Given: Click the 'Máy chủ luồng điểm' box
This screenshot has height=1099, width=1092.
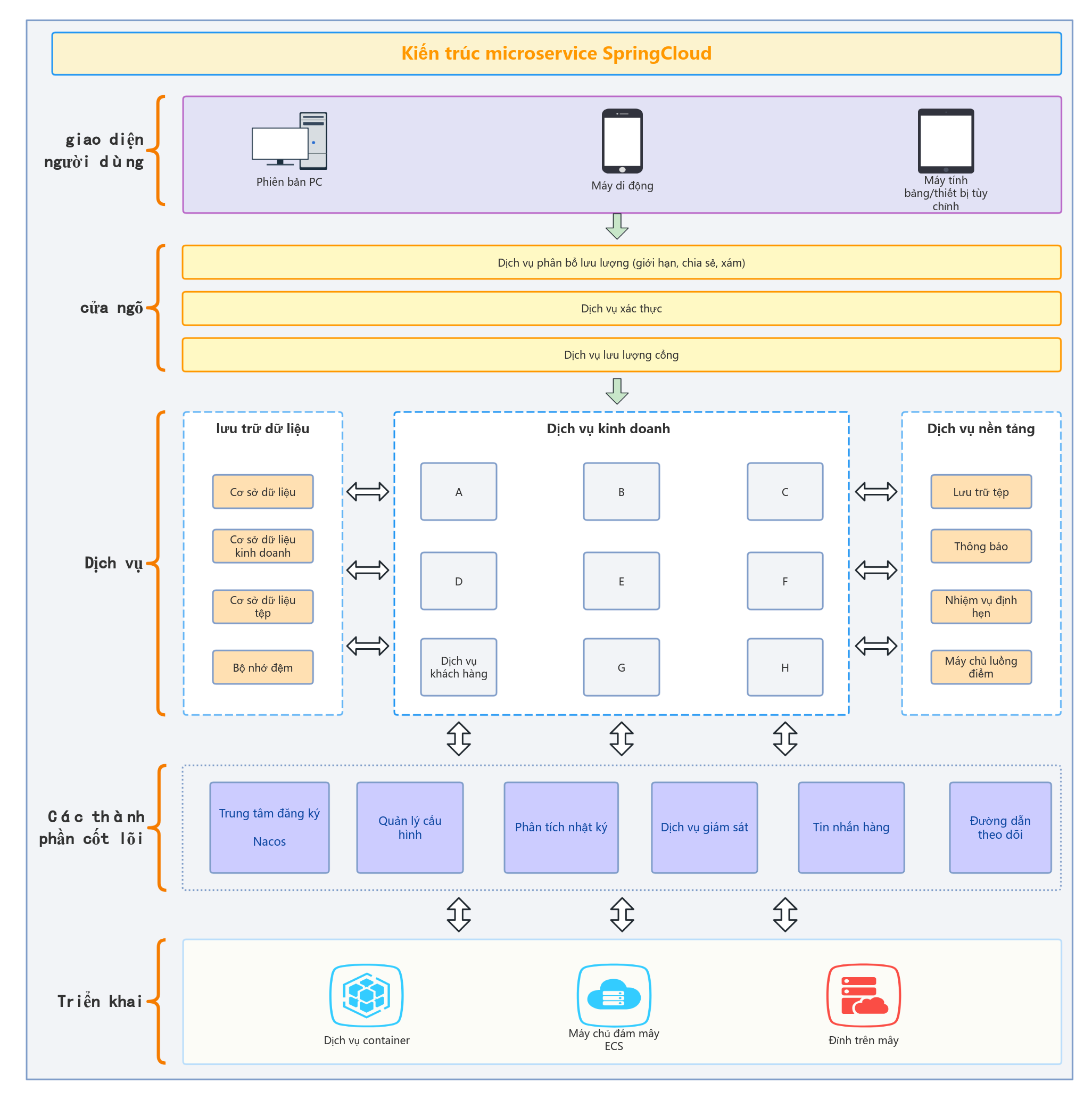Looking at the screenshot, I should (x=981, y=667).
